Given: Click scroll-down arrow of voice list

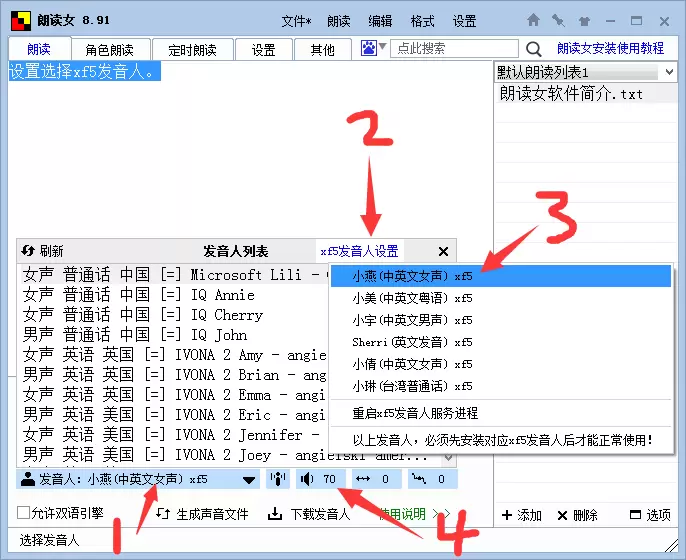Looking at the screenshot, I should (x=448, y=458).
